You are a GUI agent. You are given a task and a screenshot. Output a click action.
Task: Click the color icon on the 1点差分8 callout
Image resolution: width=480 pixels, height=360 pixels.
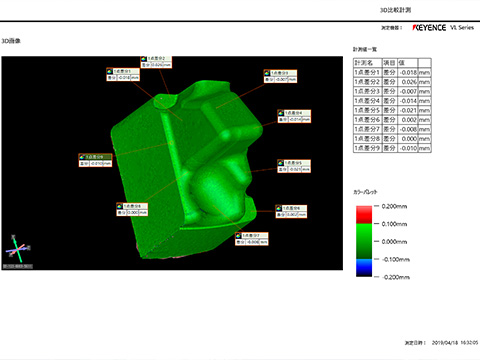pyautogui.click(x=120, y=206)
